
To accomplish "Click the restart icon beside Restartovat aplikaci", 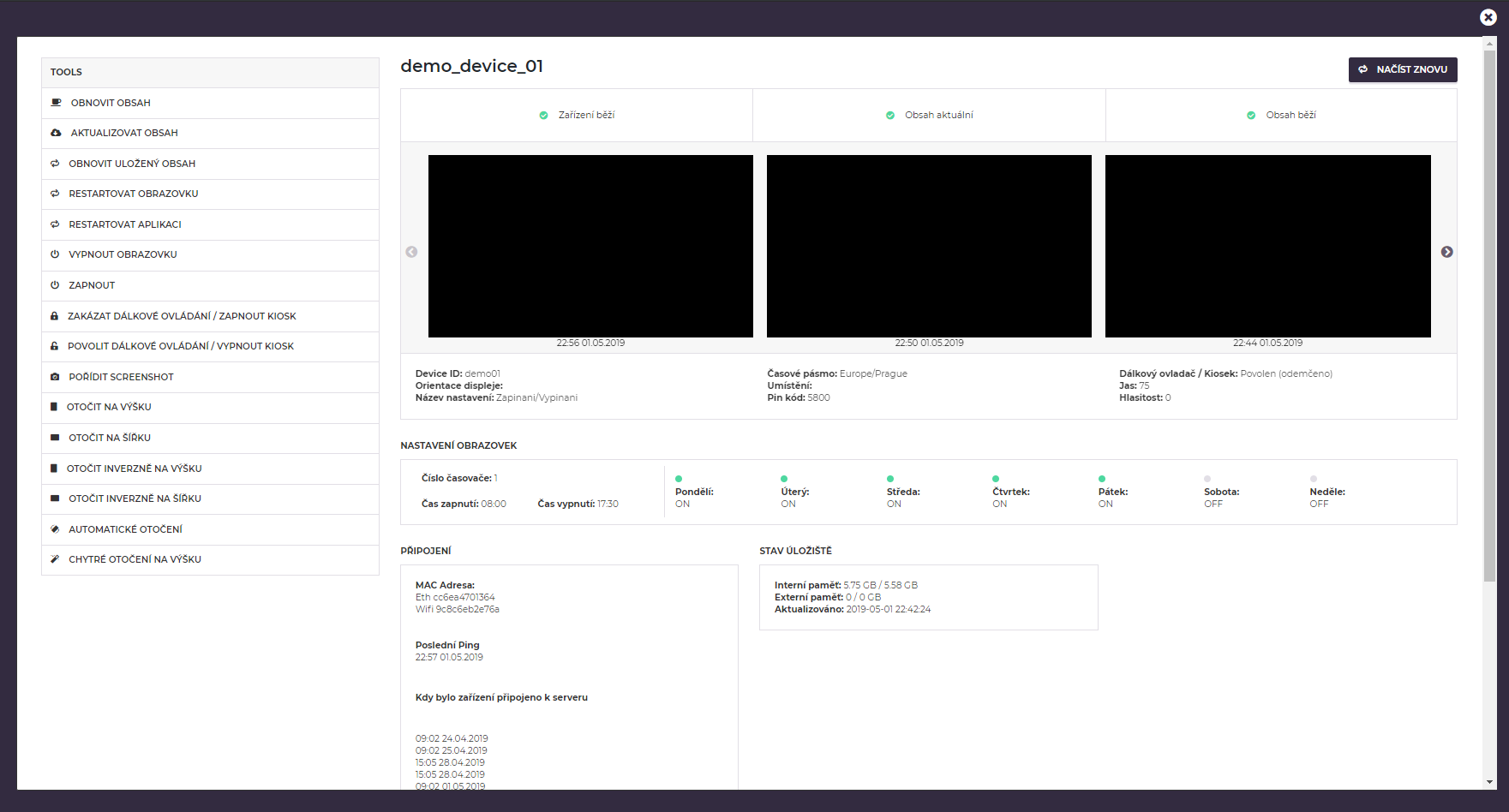I will point(55,224).
